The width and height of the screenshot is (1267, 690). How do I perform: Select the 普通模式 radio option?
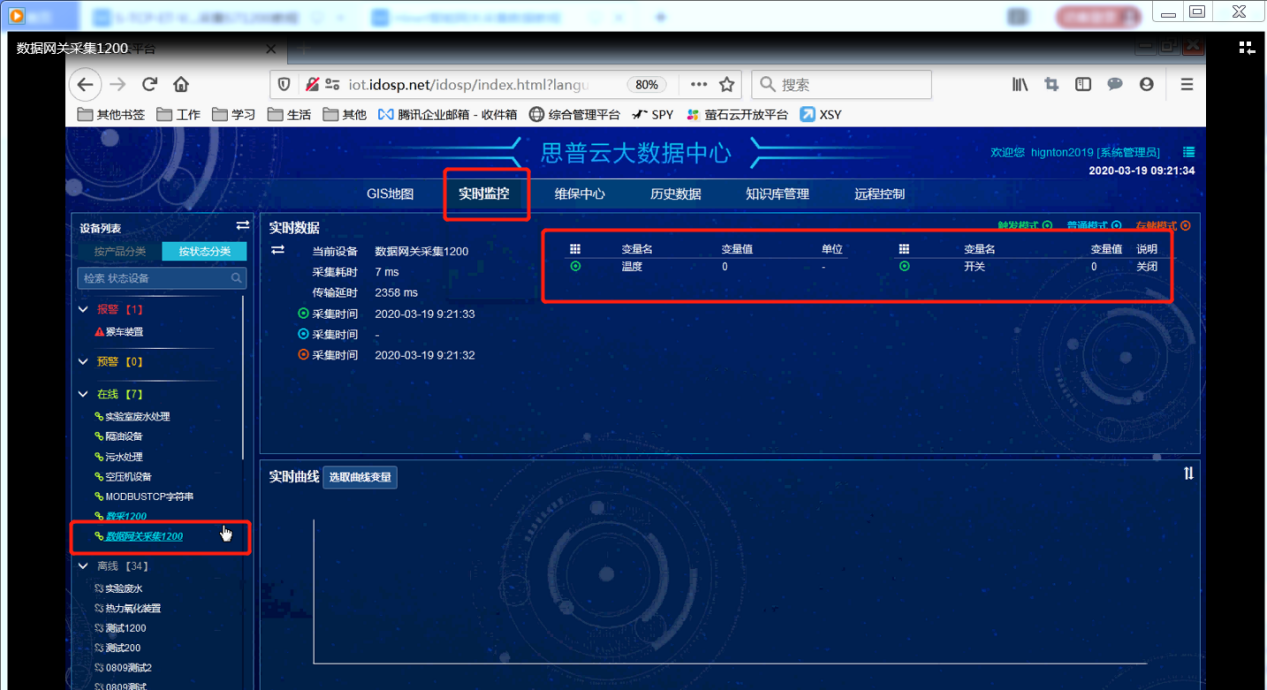click(1116, 226)
